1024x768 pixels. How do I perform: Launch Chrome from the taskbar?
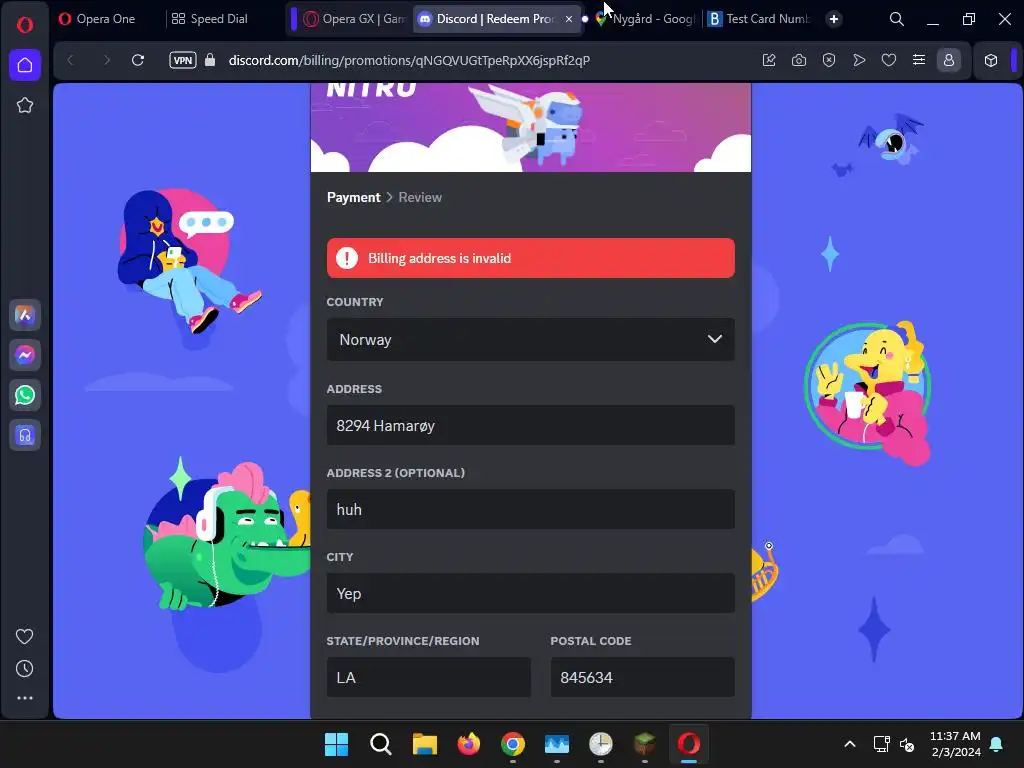coord(513,743)
